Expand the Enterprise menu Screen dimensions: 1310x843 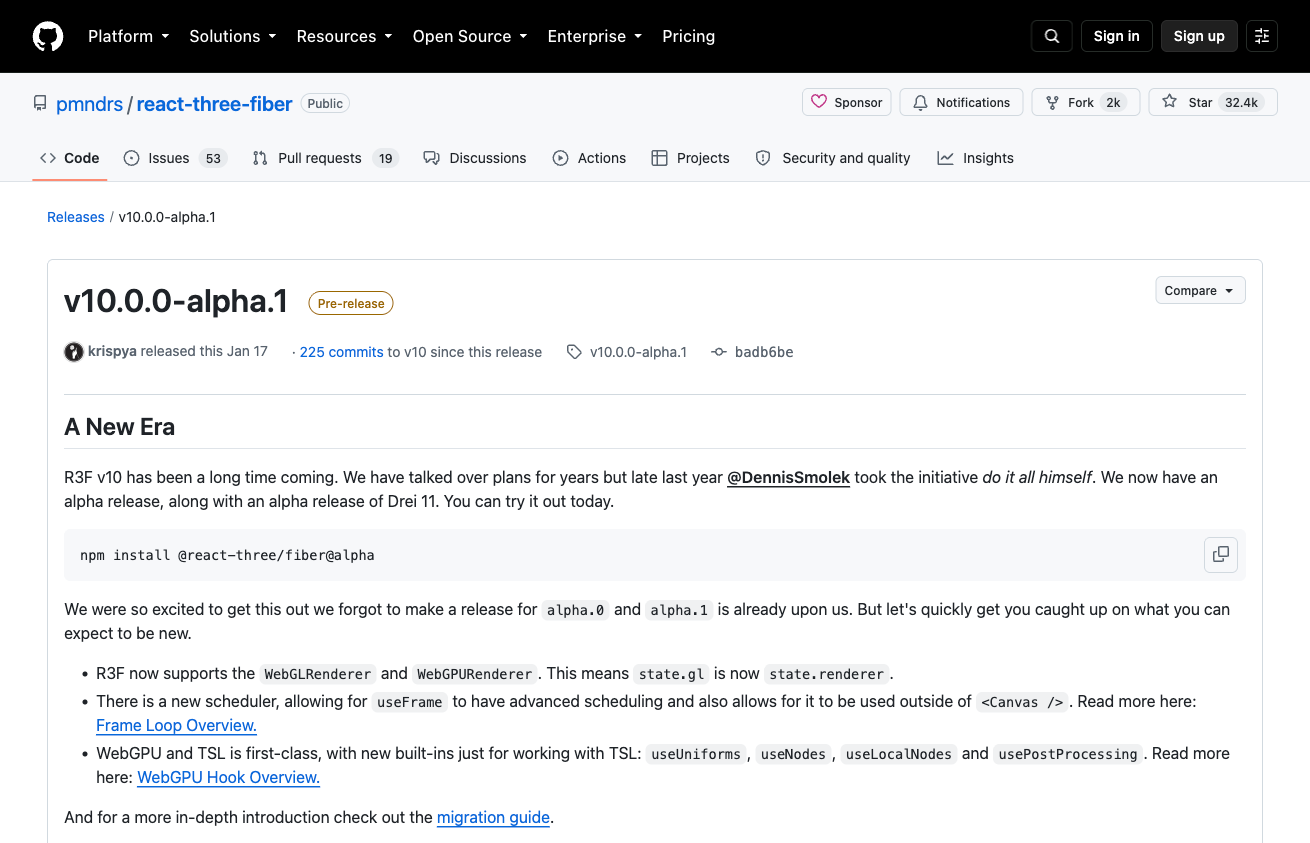[594, 36]
